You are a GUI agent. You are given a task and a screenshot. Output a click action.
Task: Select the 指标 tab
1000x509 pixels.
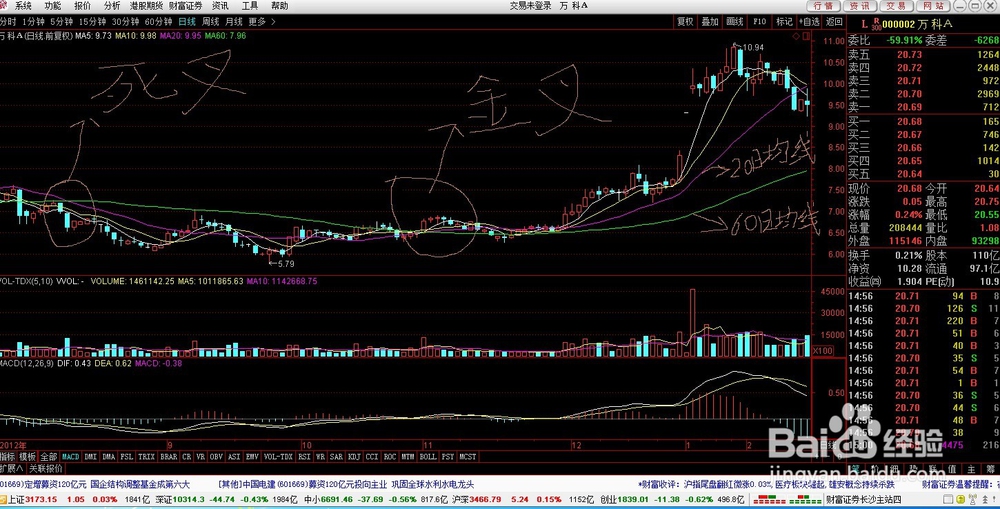(x=8, y=457)
